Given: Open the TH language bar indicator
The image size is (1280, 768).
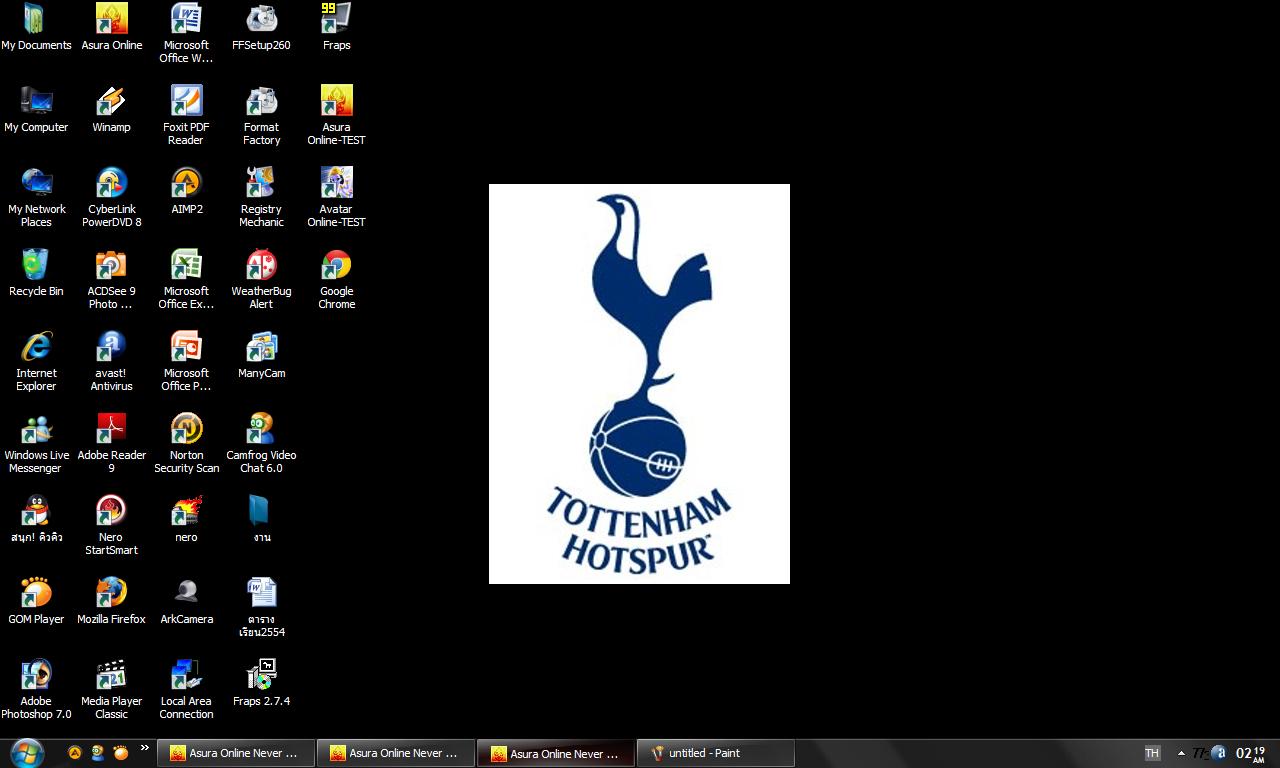Looking at the screenshot, I should tap(1152, 753).
